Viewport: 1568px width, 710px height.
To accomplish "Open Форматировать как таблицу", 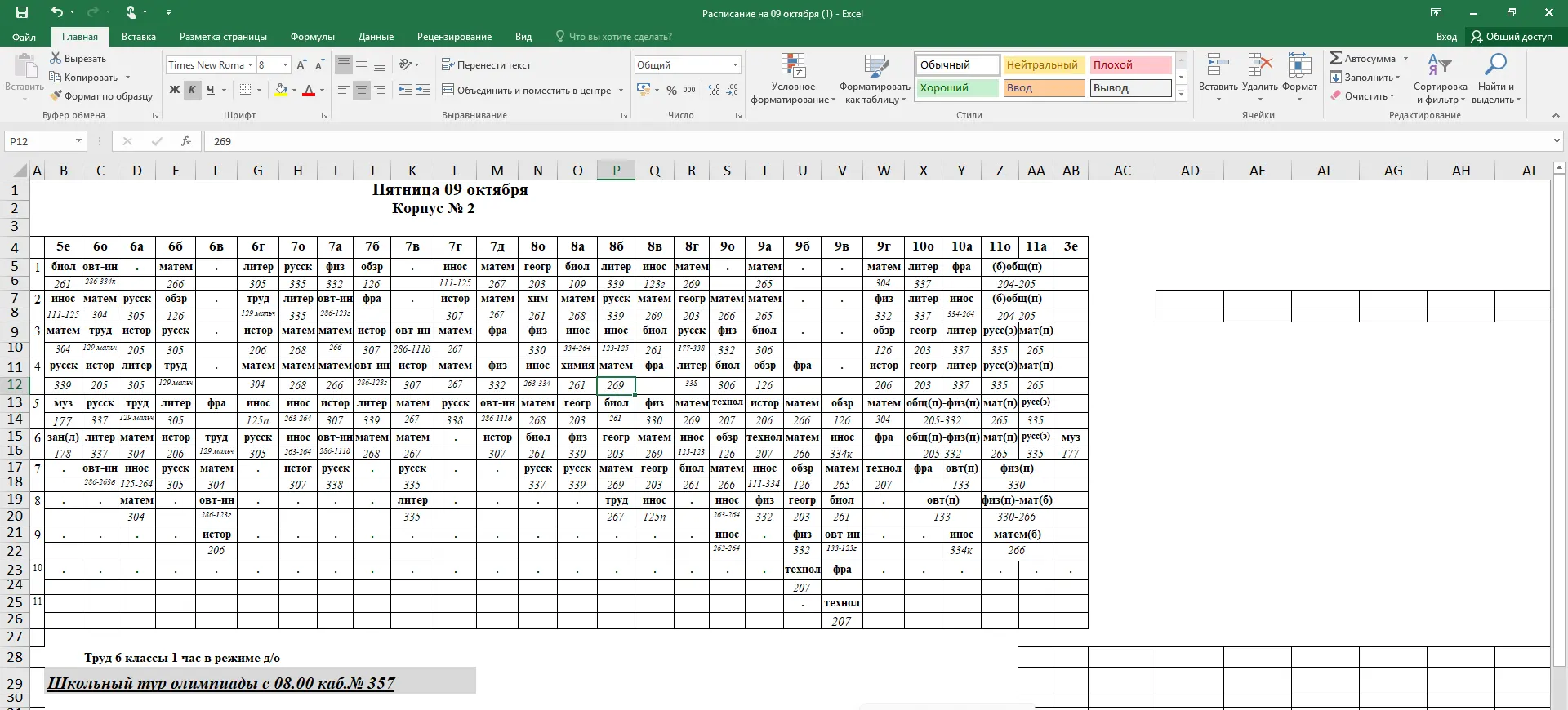I will click(x=875, y=79).
